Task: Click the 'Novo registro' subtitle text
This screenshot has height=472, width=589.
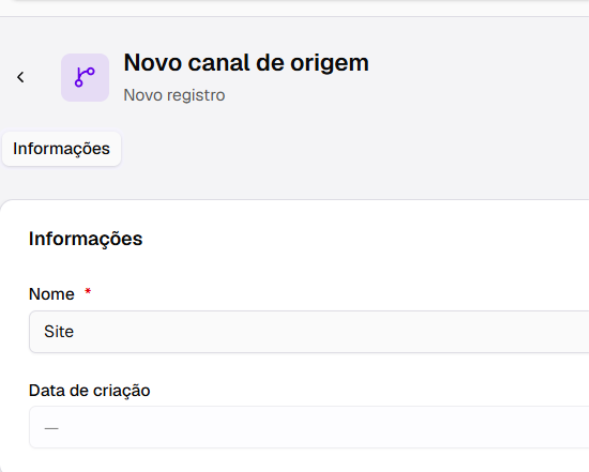Action: [x=174, y=95]
